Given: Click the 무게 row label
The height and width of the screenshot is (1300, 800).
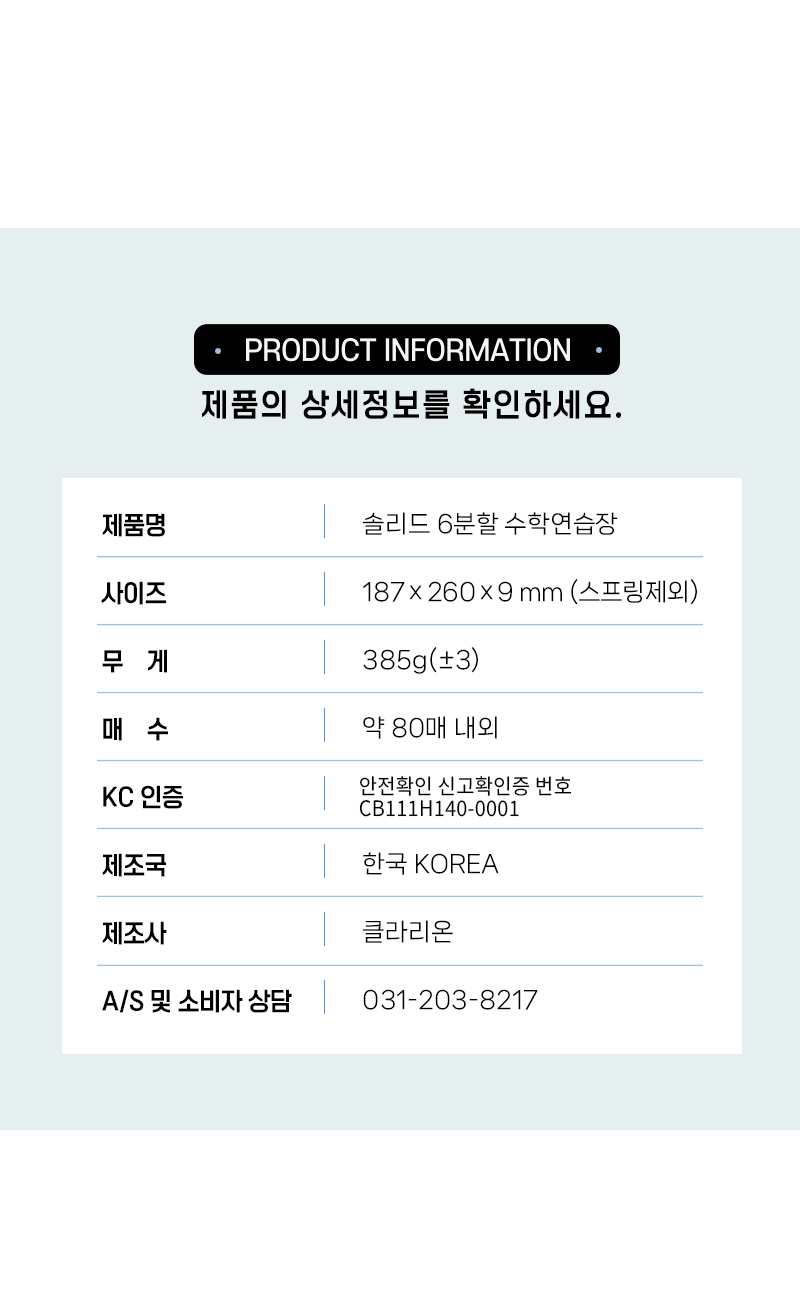Looking at the screenshot, I should click(135, 661).
